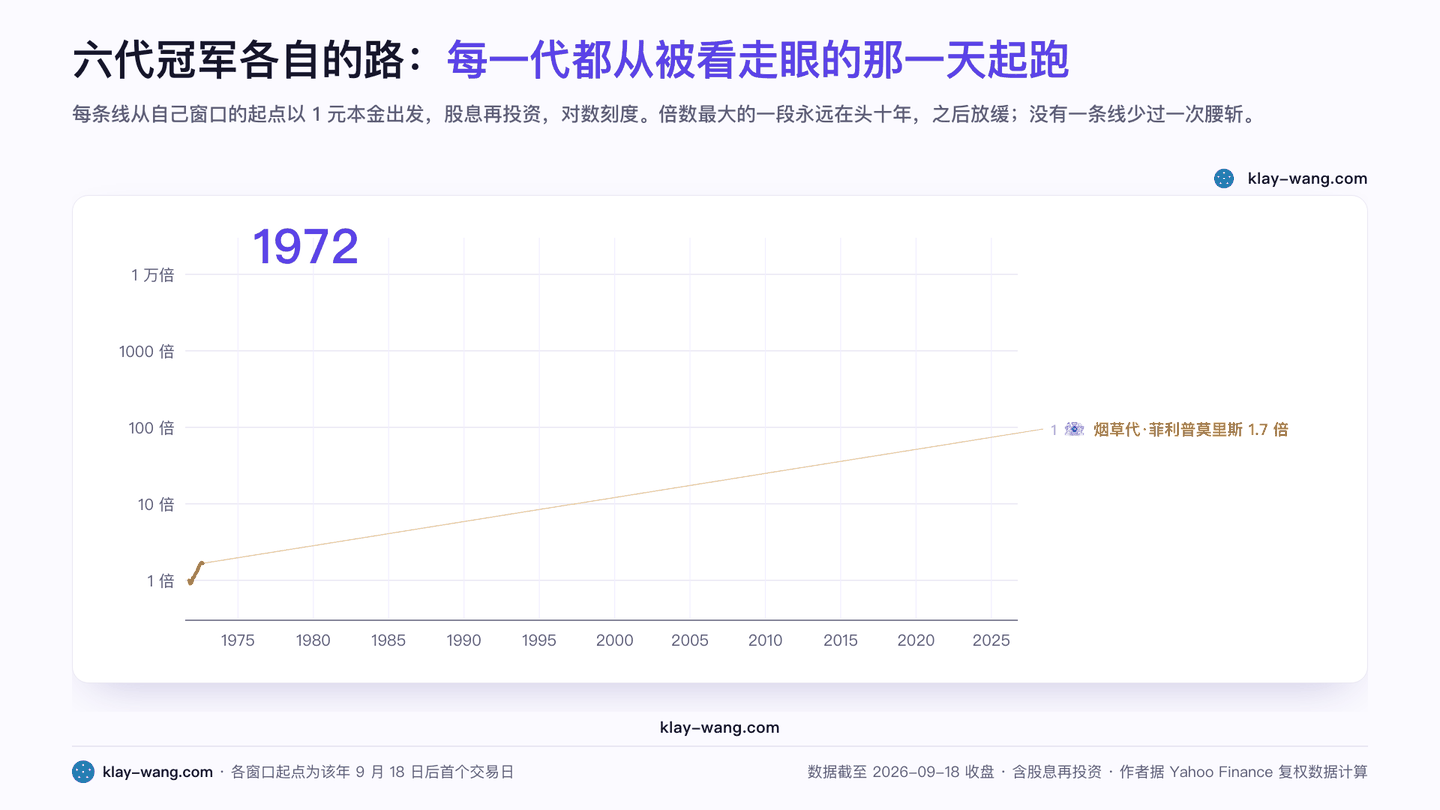Screen dimensions: 1440x810
Task: Click footer note 各窗口起点为该年 9 月 18 日后首个交易日
Action: pyautogui.click(x=373, y=772)
